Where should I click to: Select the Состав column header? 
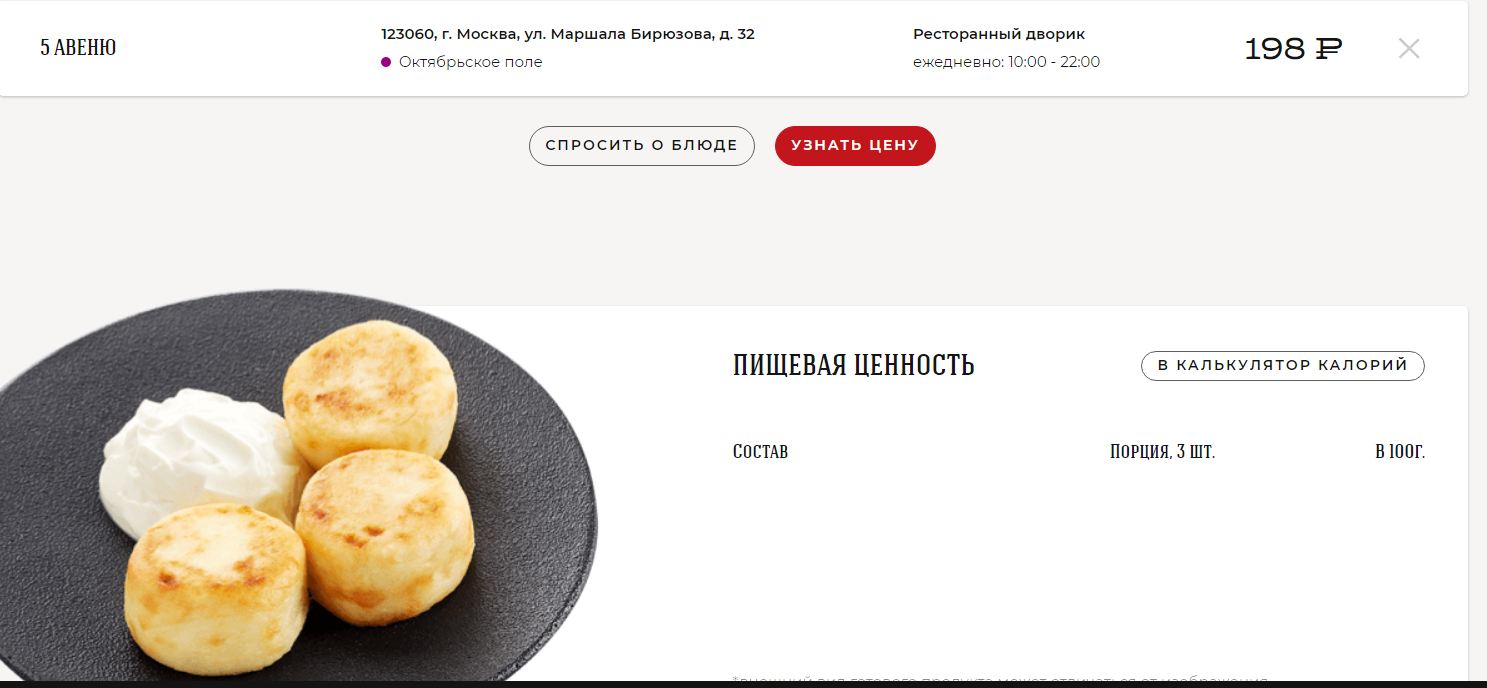760,452
